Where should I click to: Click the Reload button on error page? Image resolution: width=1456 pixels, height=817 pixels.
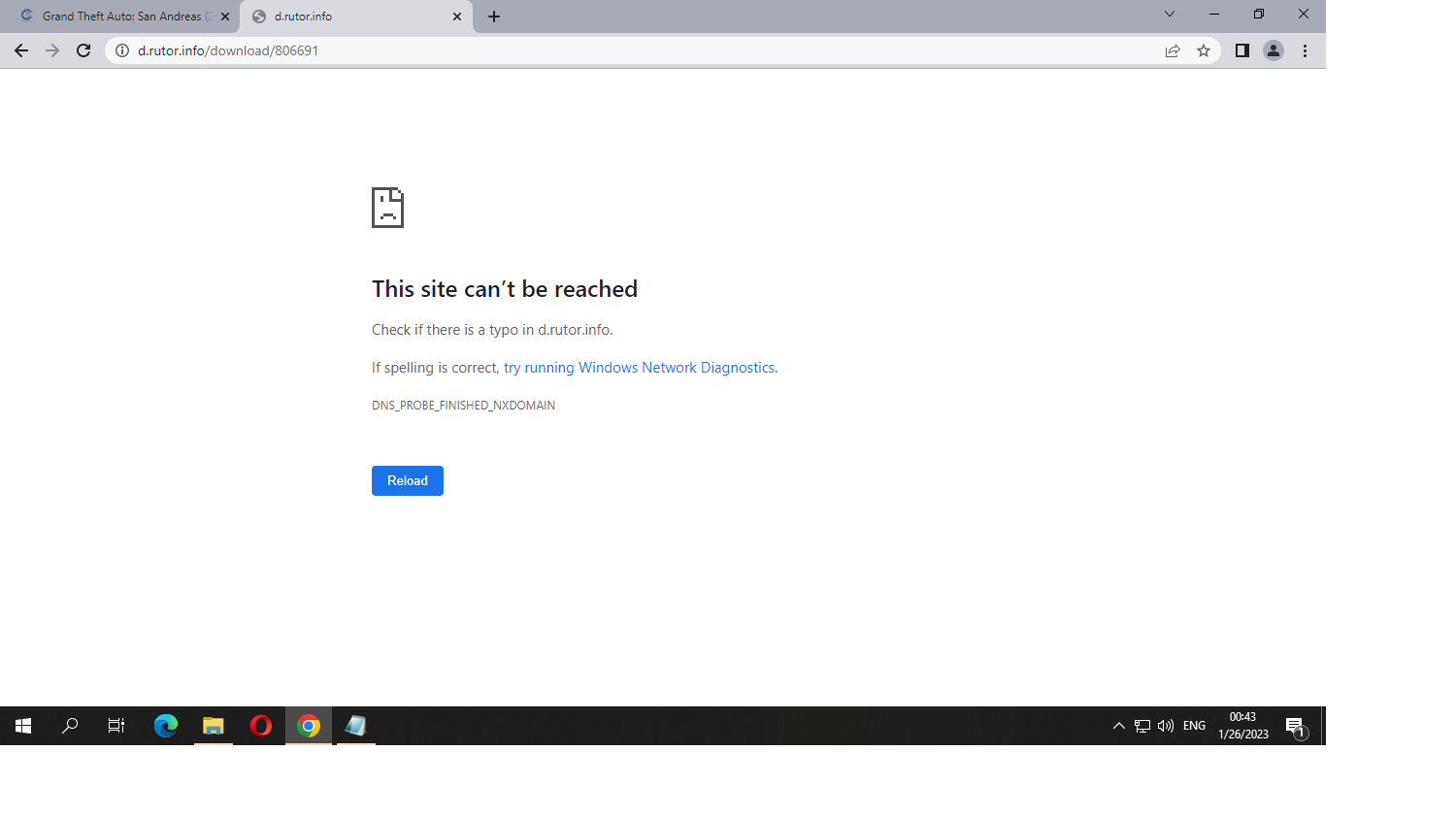click(x=407, y=481)
